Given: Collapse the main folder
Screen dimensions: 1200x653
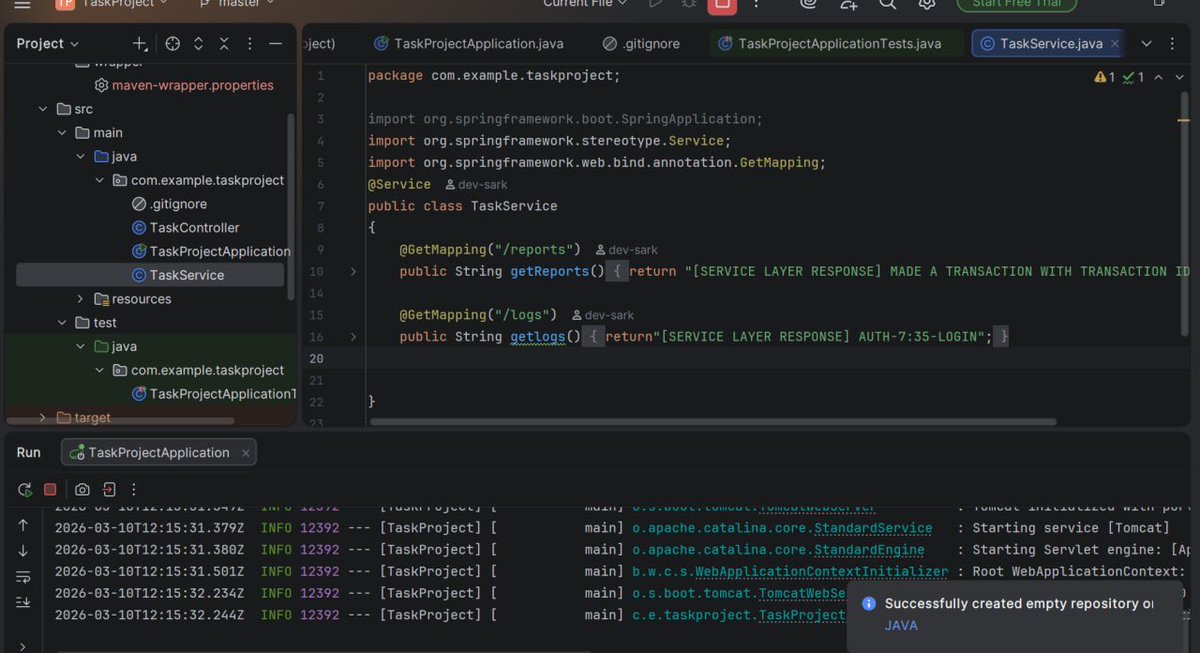Looking at the screenshot, I should point(62,133).
